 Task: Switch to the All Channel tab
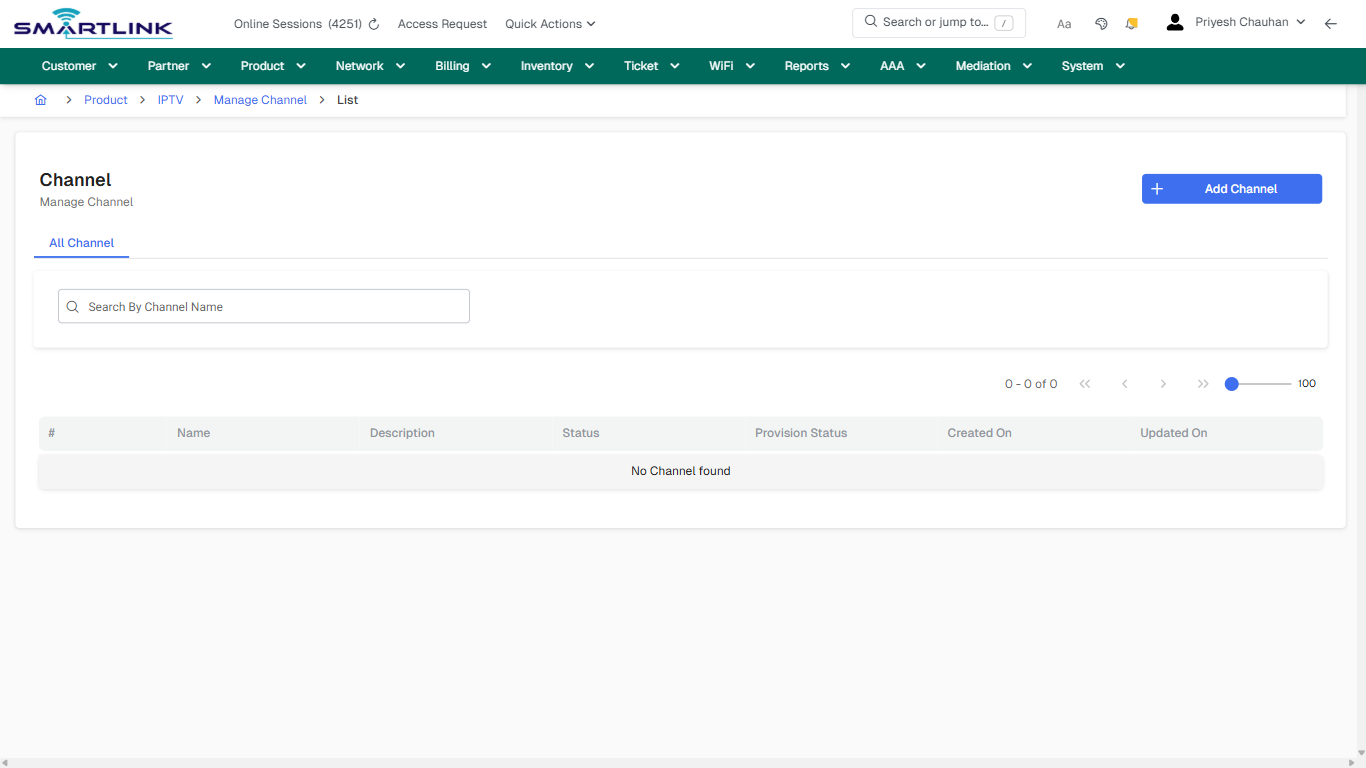(81, 243)
